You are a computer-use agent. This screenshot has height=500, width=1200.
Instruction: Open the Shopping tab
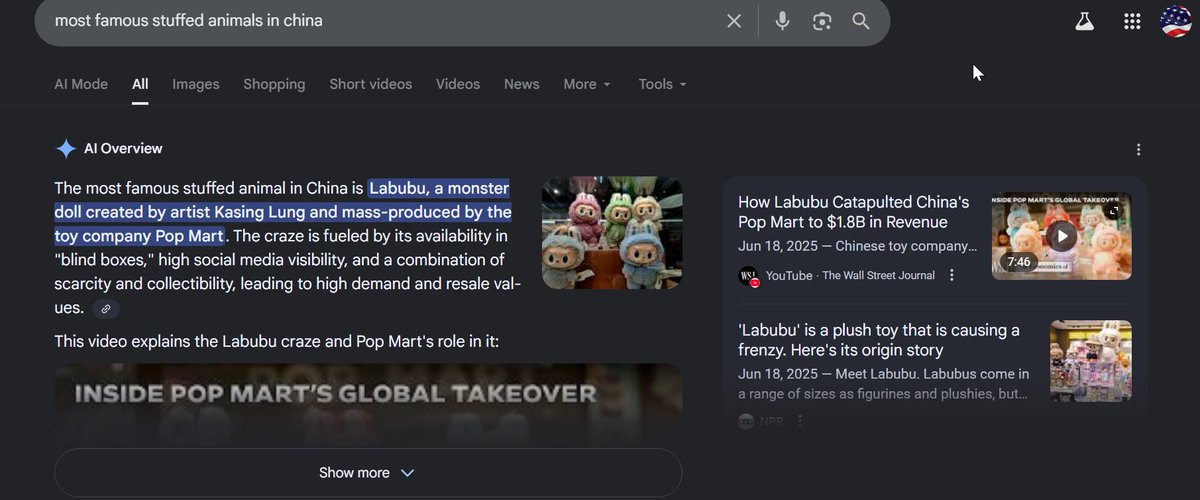coord(274,84)
